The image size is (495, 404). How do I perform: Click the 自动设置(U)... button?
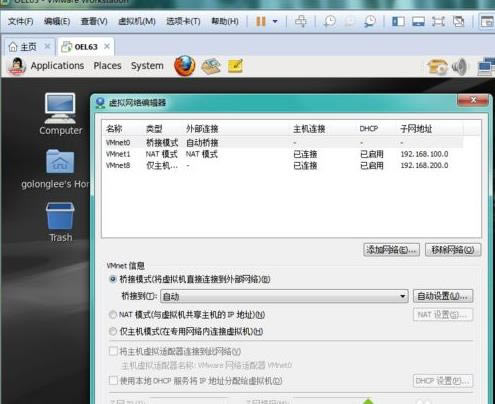443,296
